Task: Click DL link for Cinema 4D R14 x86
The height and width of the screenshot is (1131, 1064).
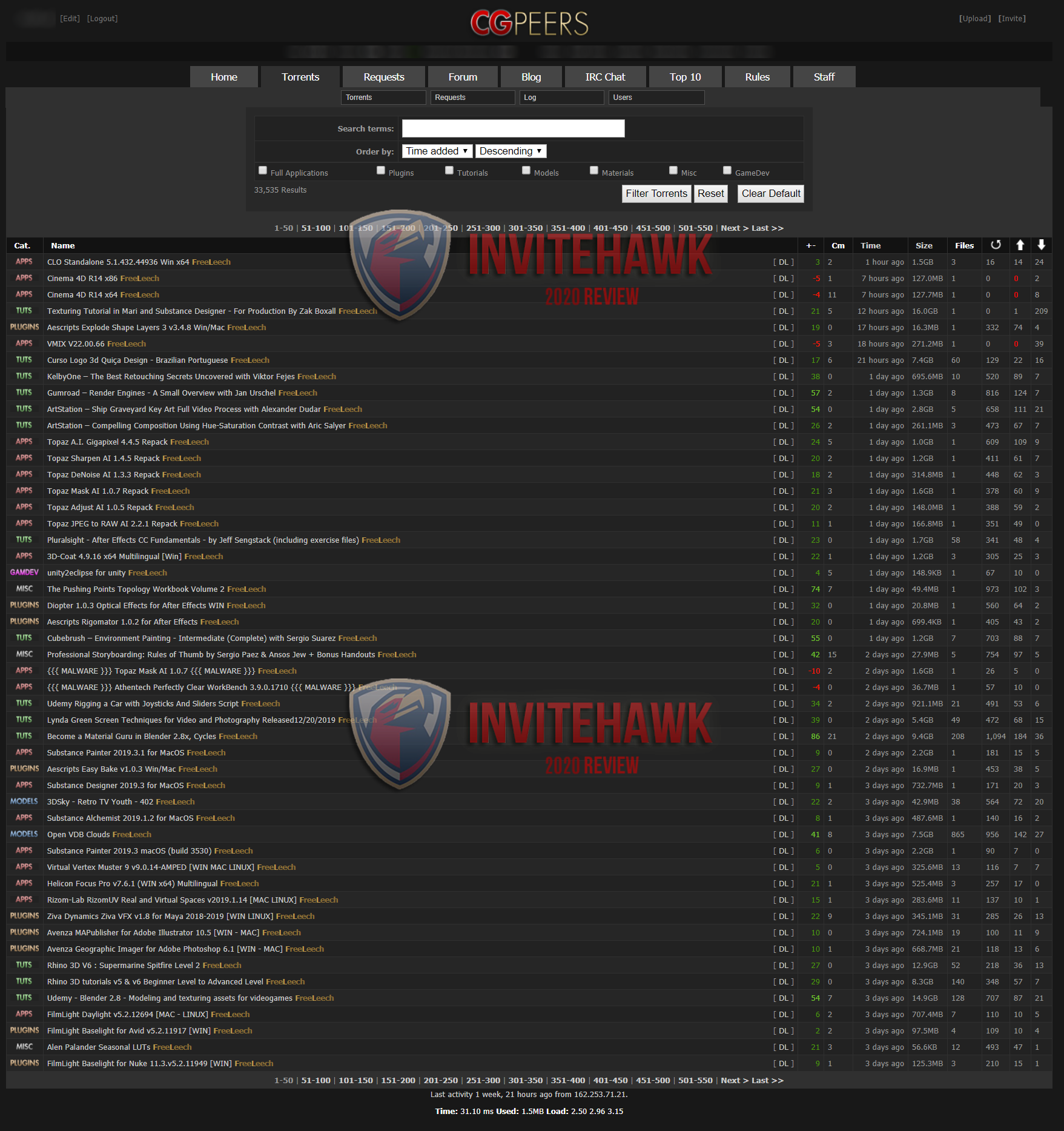Action: click(784, 279)
